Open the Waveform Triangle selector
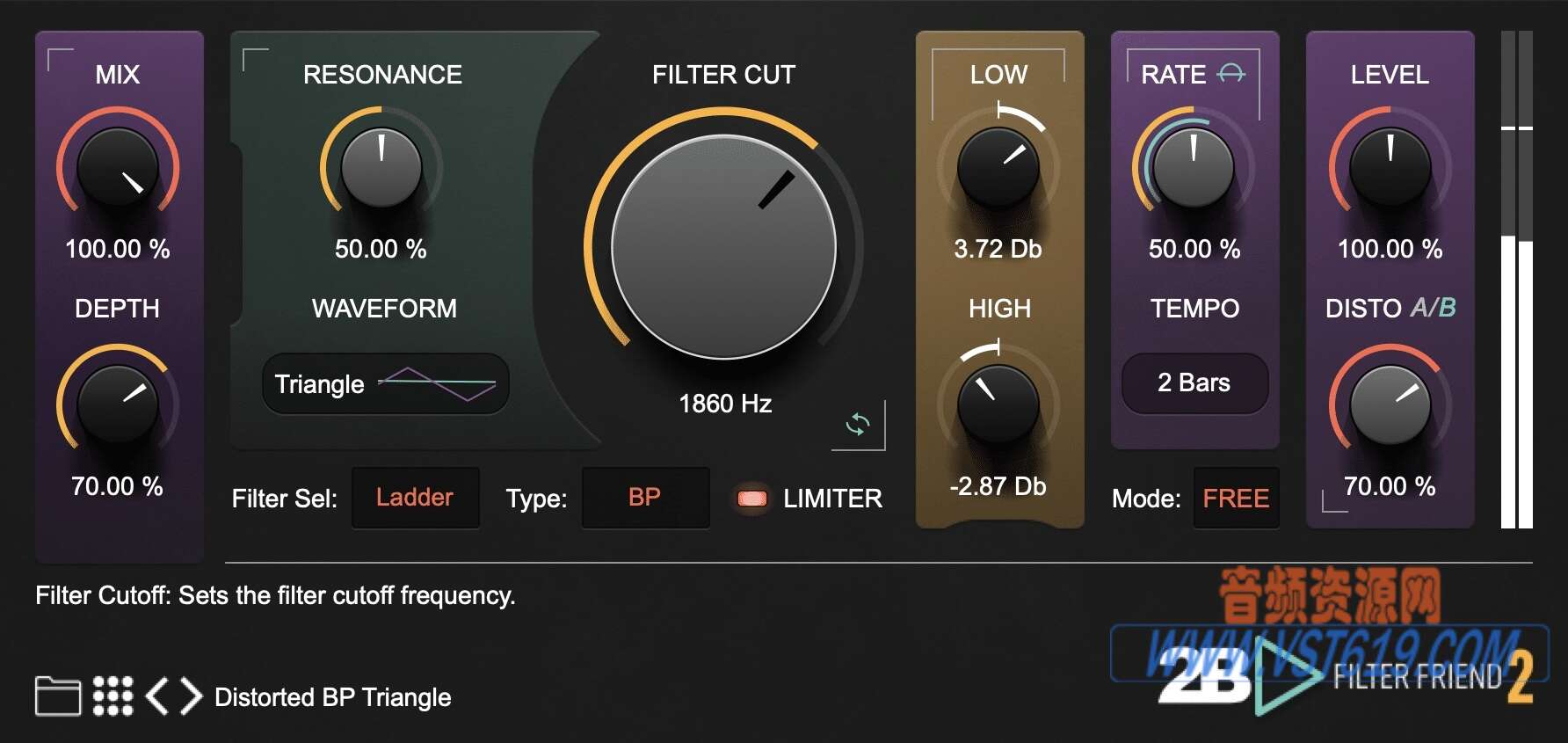 385,383
